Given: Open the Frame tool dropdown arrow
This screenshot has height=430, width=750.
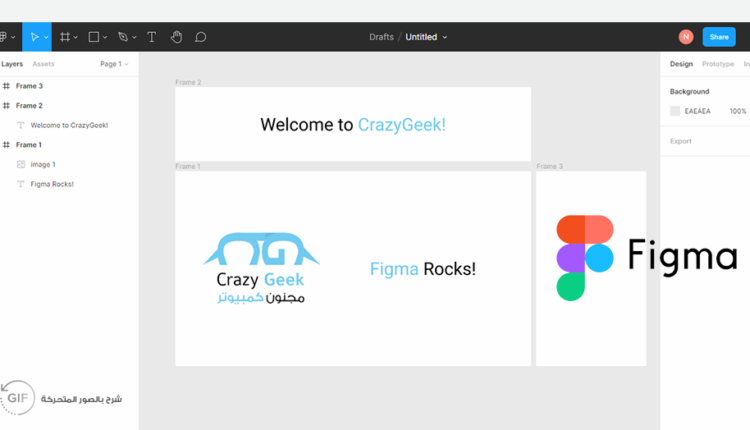Looking at the screenshot, I should tap(76, 38).
